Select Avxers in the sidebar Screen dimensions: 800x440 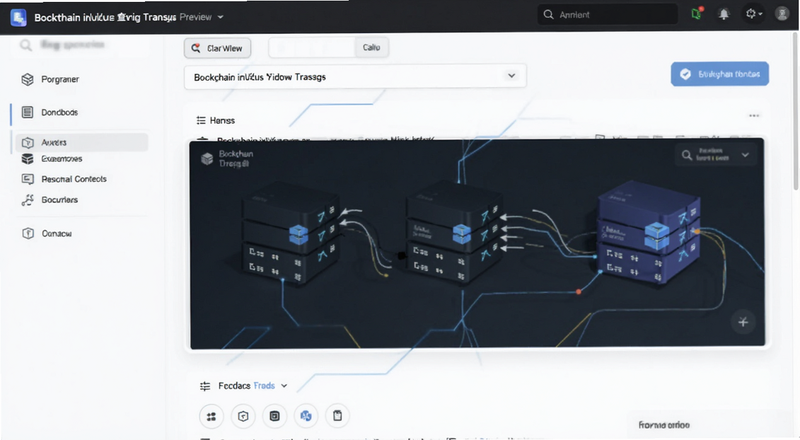tap(82, 142)
